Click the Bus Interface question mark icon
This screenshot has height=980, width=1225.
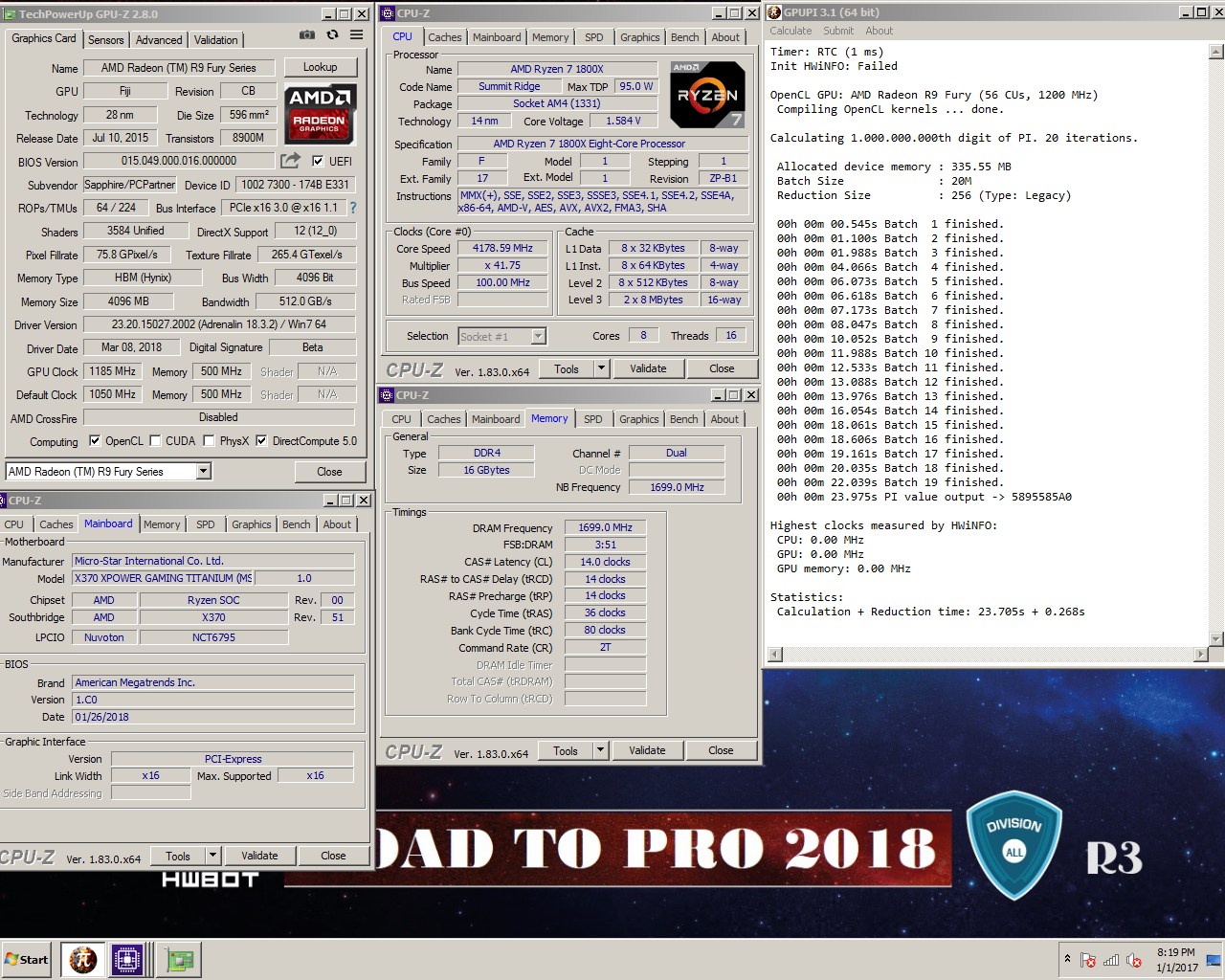pos(353,208)
